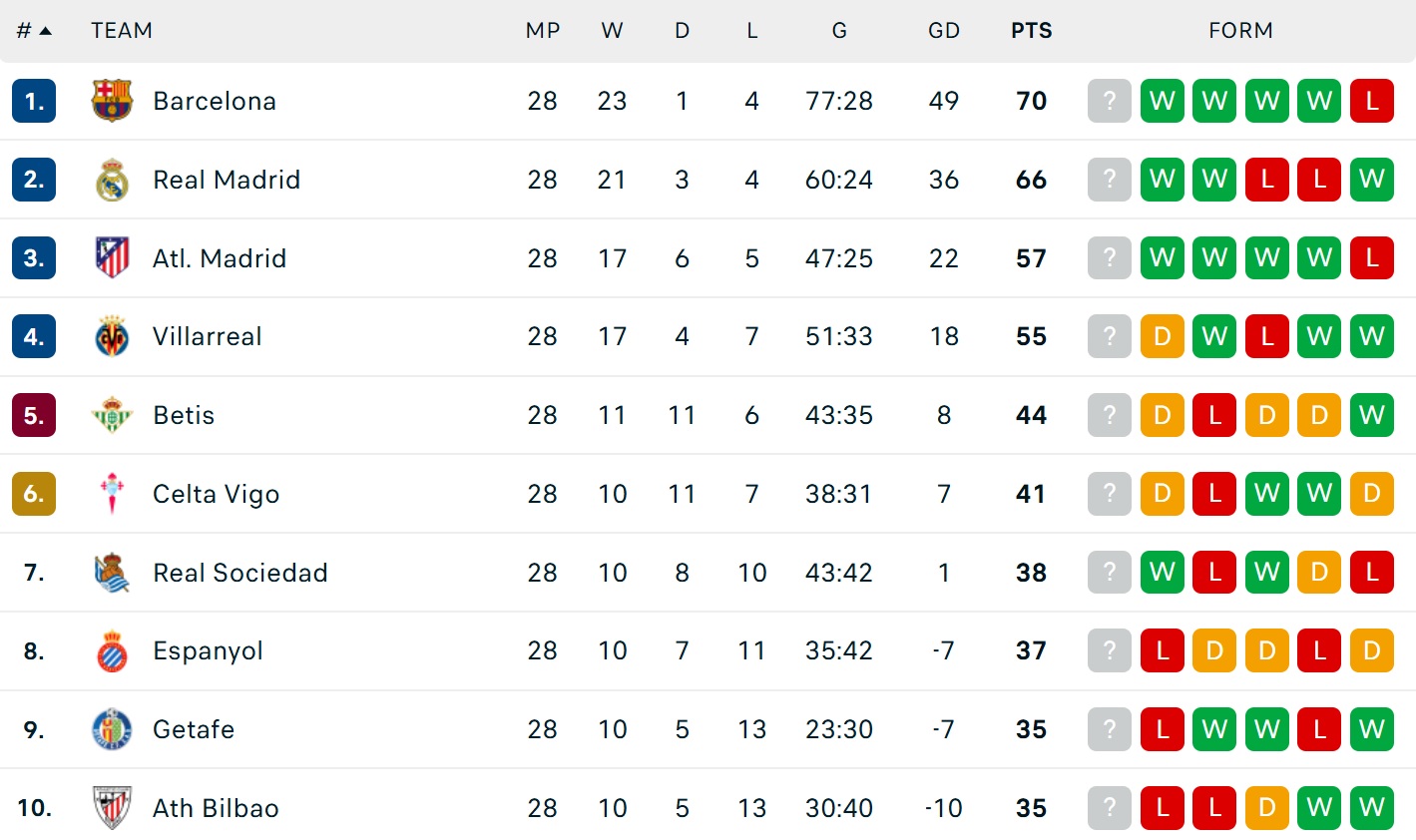Click the Ath Bilbao crest icon
1416x840 pixels.
[x=112, y=807]
